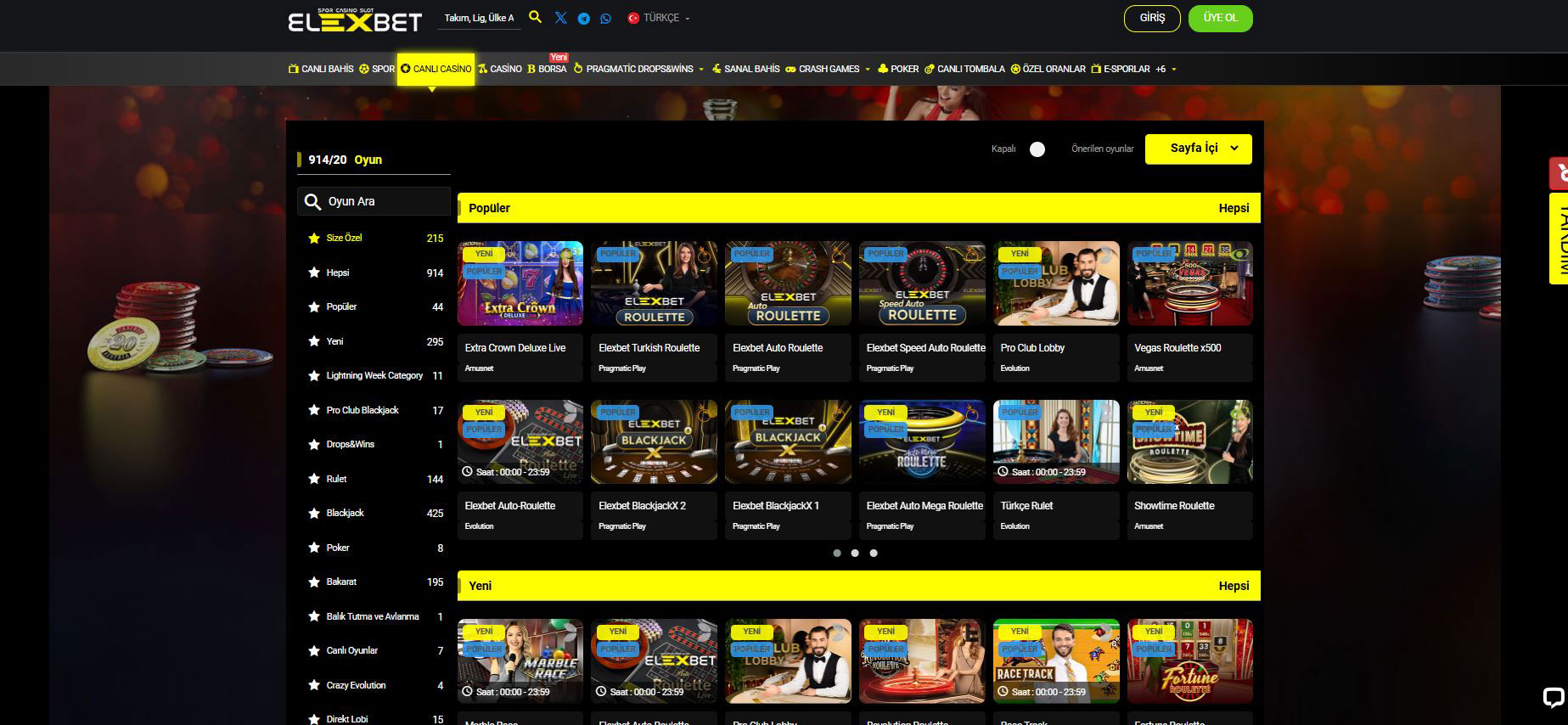Toggle the Kapalı recommended games switch
1568x725 pixels.
pos(1037,149)
